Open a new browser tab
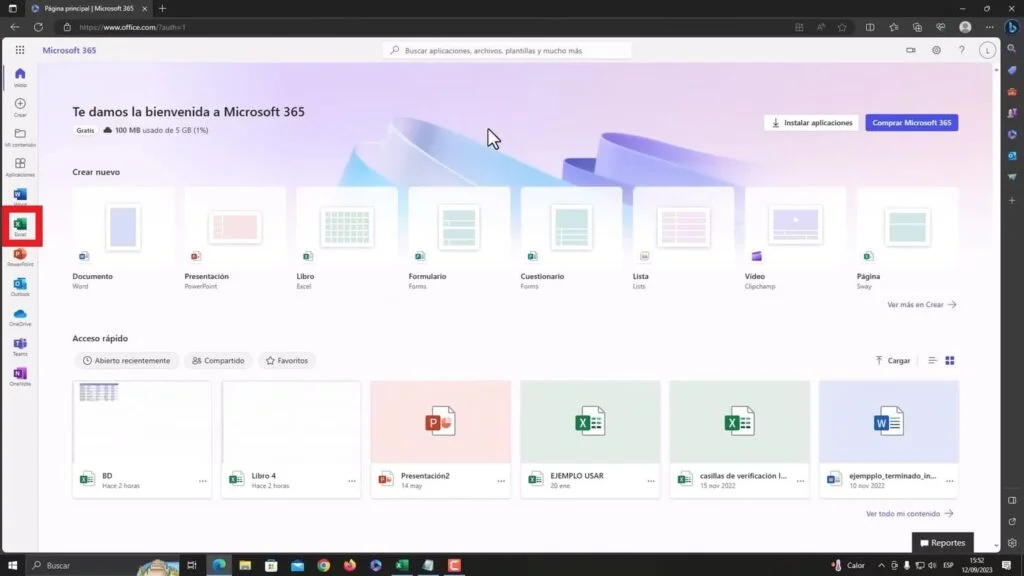This screenshot has height=576, width=1024. tap(163, 8)
